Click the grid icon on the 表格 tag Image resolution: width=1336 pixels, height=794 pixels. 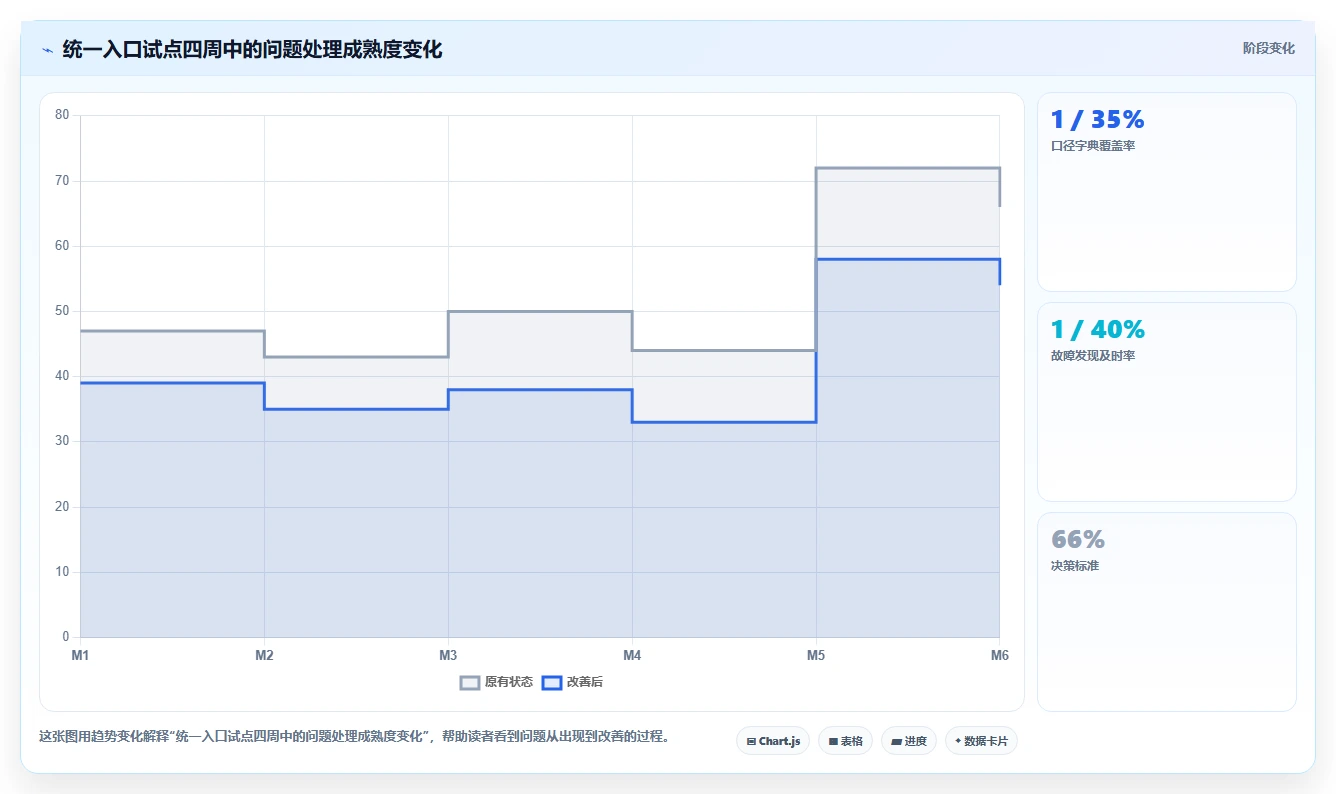coord(833,742)
